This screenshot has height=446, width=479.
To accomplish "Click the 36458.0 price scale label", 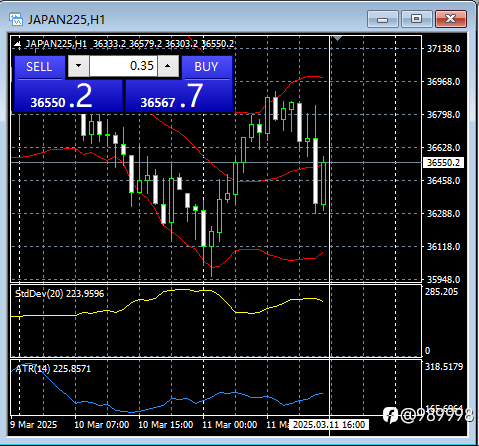I will pos(443,181).
